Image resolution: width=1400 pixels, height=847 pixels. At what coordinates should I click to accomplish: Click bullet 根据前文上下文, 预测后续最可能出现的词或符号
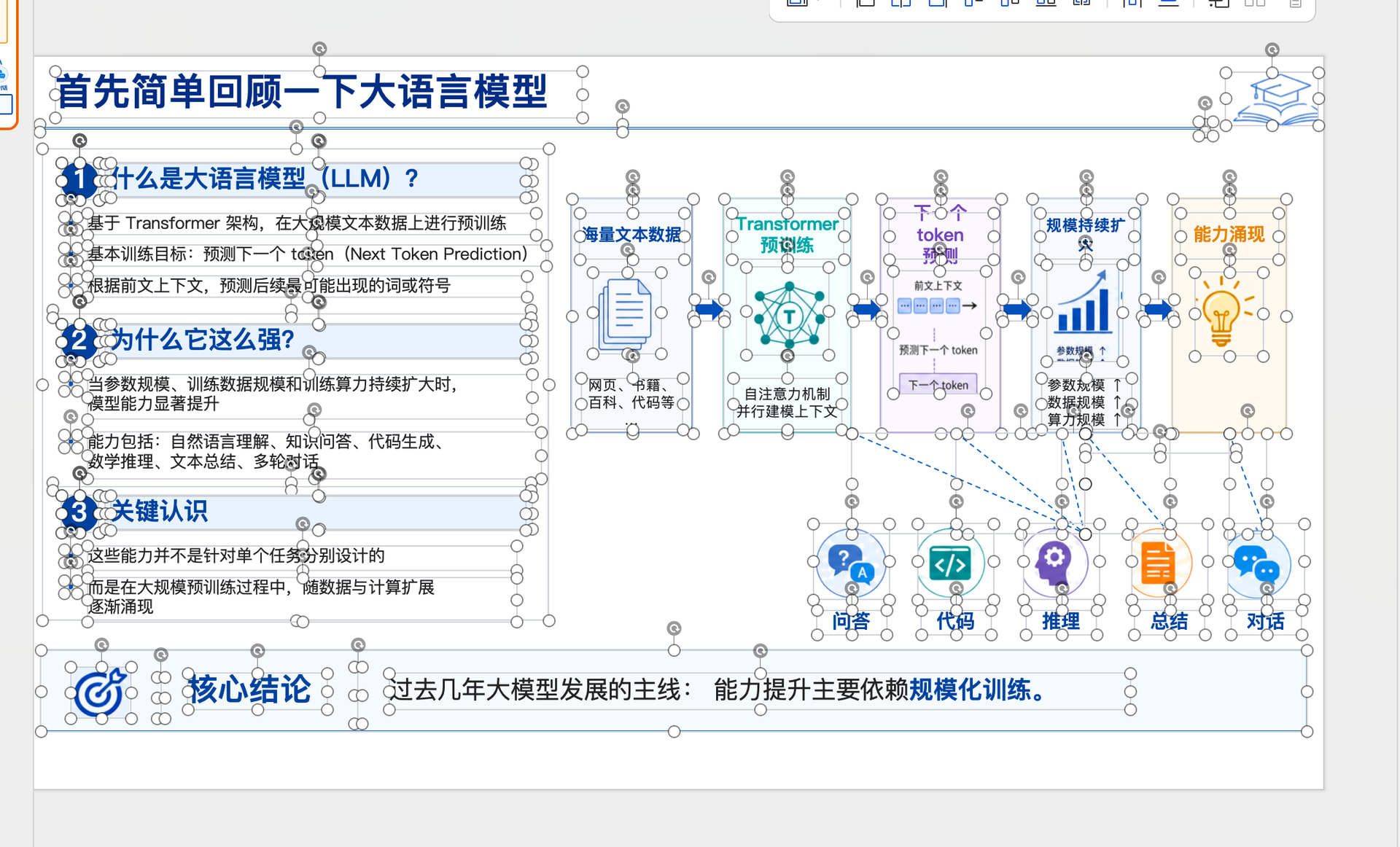click(269, 285)
